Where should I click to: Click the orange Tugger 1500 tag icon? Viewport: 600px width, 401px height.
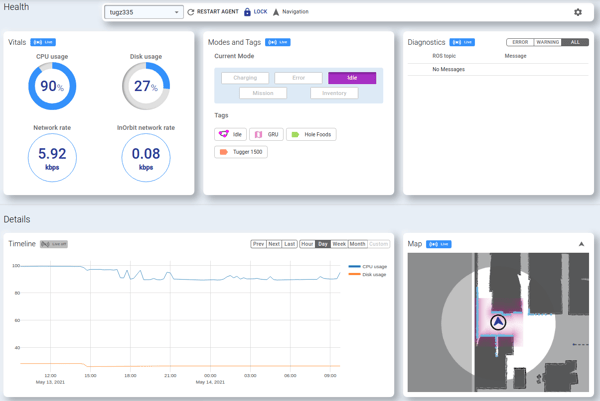[223, 152]
